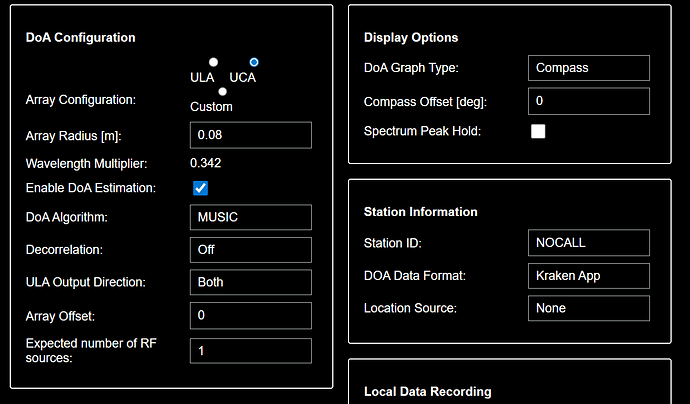Focus the Expected number of RF sources field
Image resolution: width=690 pixels, height=404 pixels.
tap(250, 351)
